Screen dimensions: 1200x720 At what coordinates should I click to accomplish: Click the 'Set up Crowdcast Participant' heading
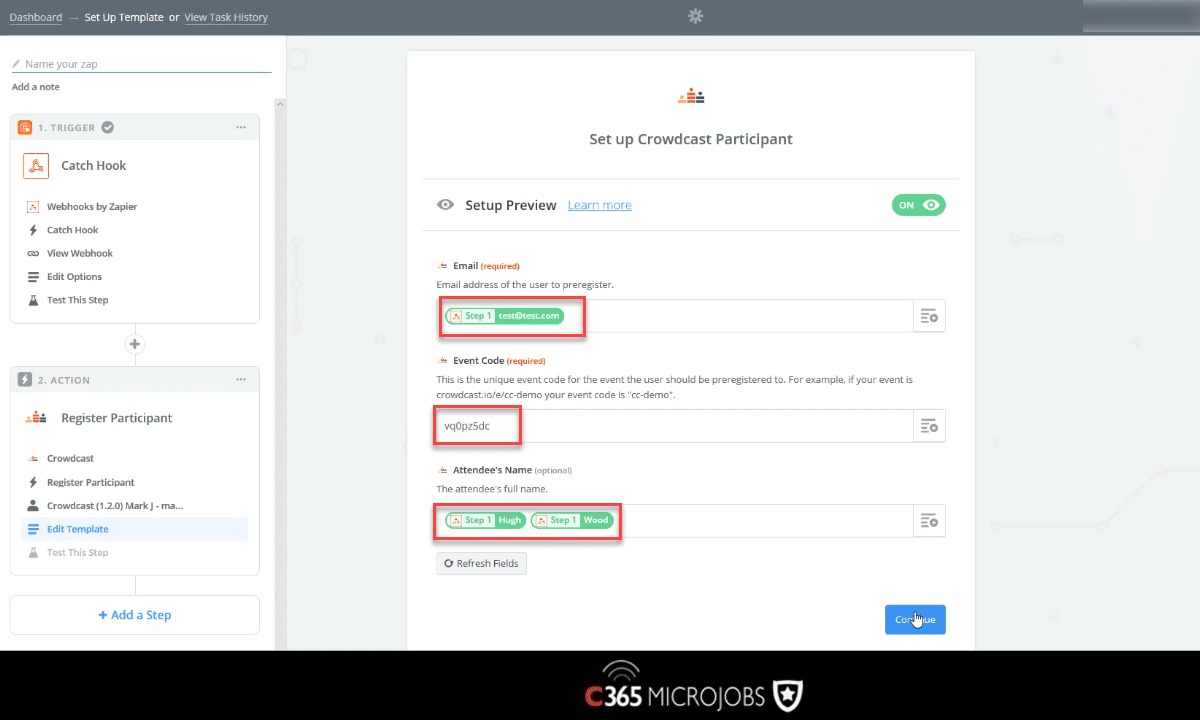click(691, 139)
